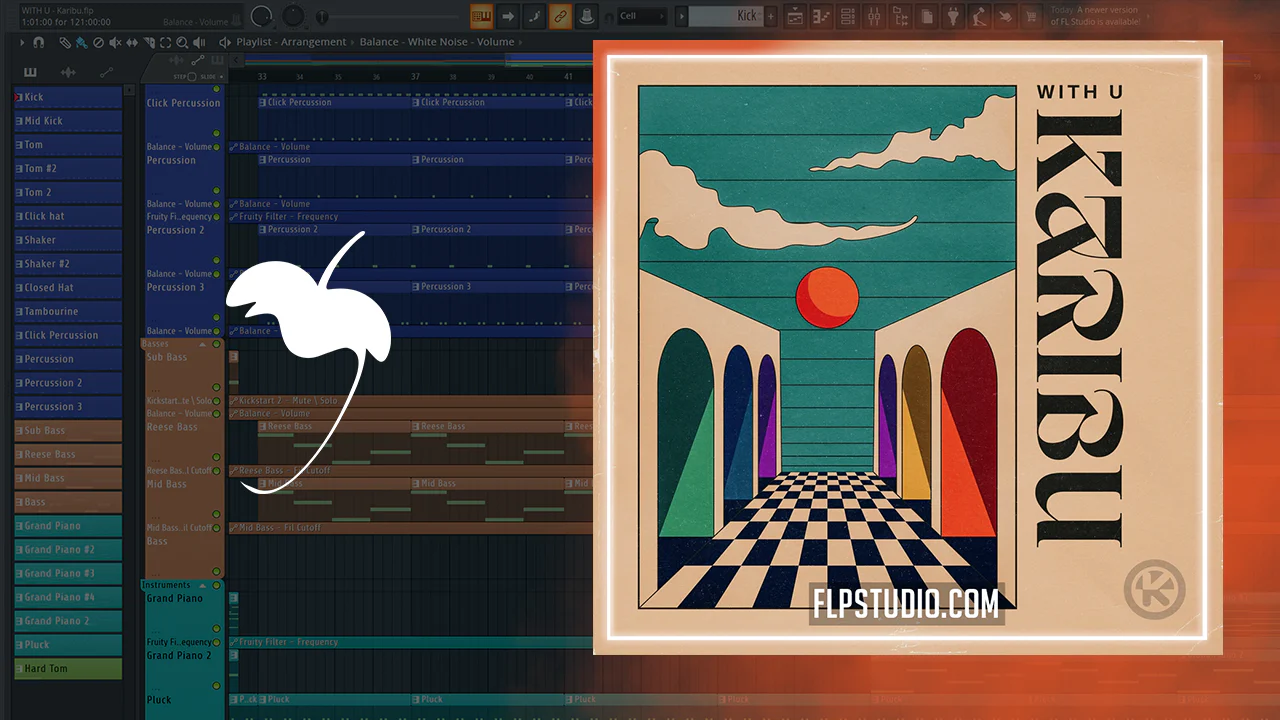This screenshot has width=1280, height=720.
Task: Select the Zoom tool
Action: click(x=182, y=43)
